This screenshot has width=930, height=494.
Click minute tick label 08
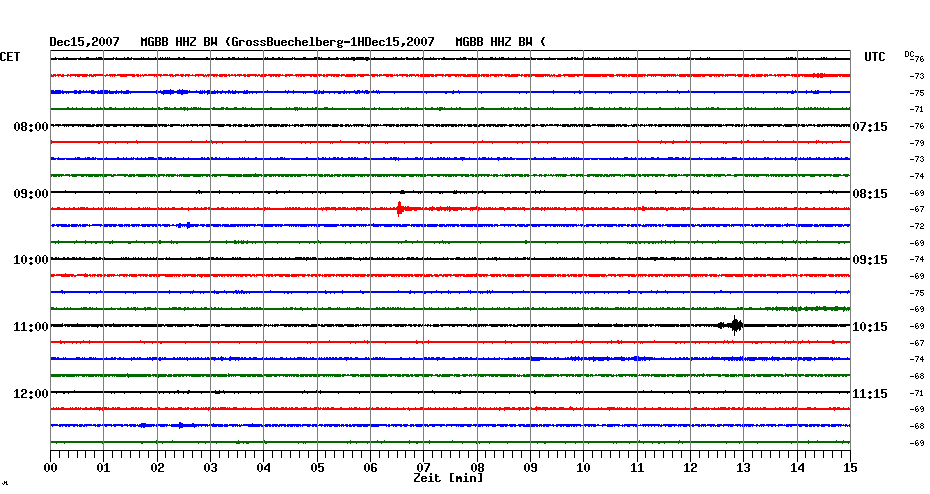[477, 467]
